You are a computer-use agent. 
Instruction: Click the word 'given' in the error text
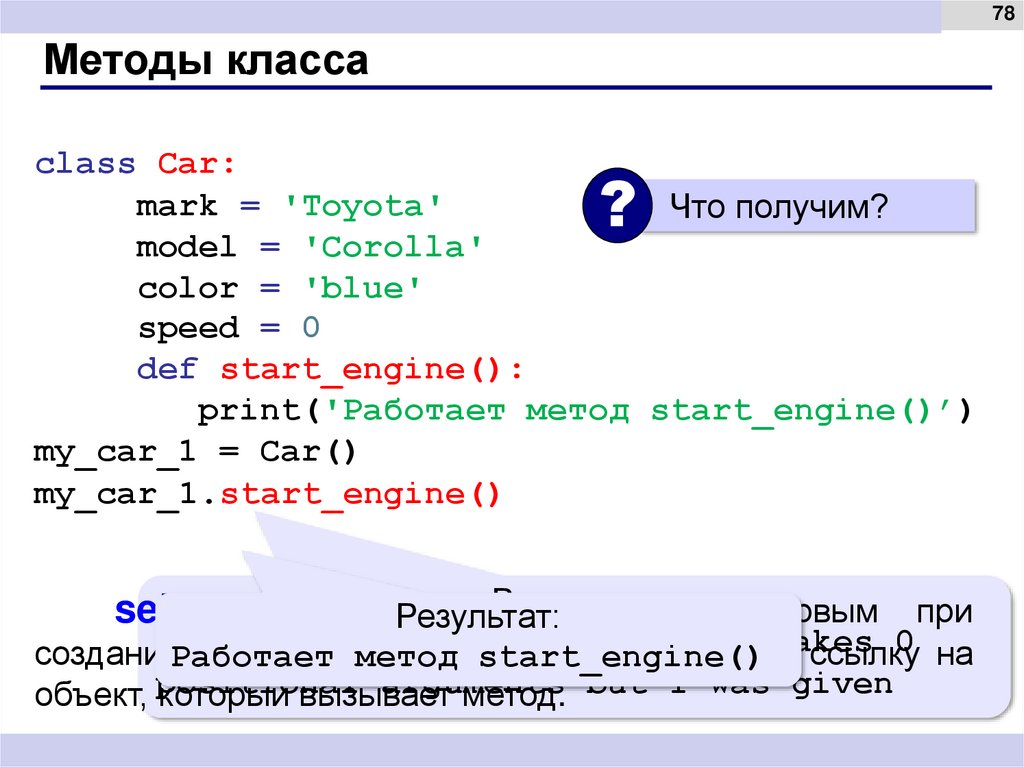click(842, 685)
